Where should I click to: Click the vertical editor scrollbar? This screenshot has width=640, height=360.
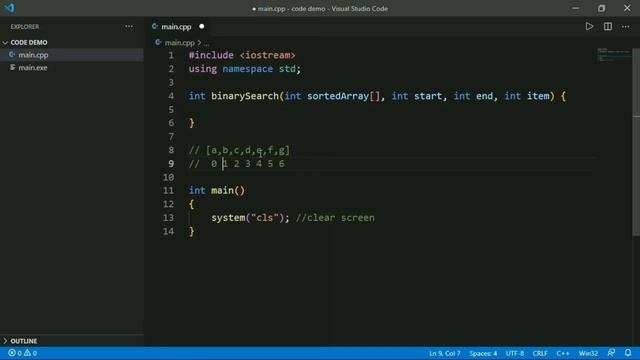(x=636, y=142)
